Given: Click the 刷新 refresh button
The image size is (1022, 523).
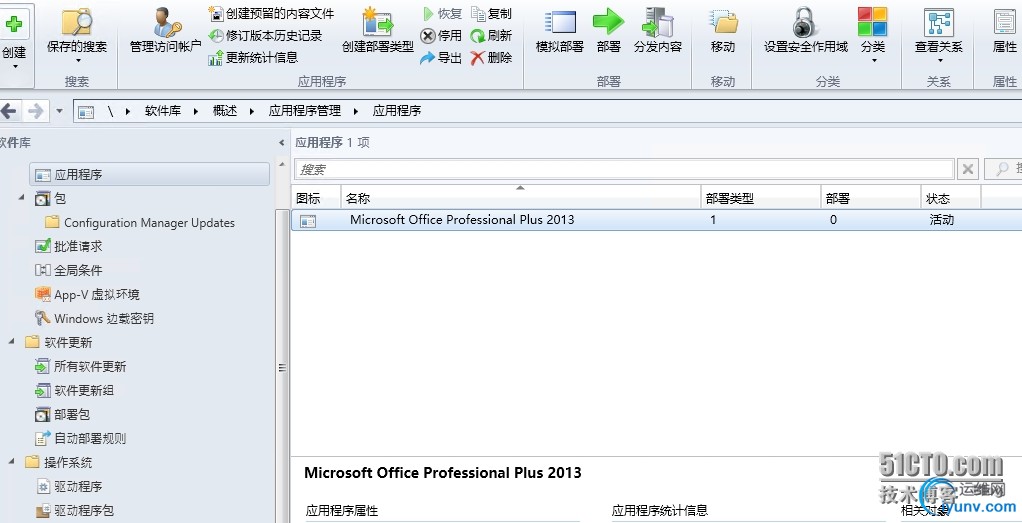Looking at the screenshot, I should click(x=491, y=35).
